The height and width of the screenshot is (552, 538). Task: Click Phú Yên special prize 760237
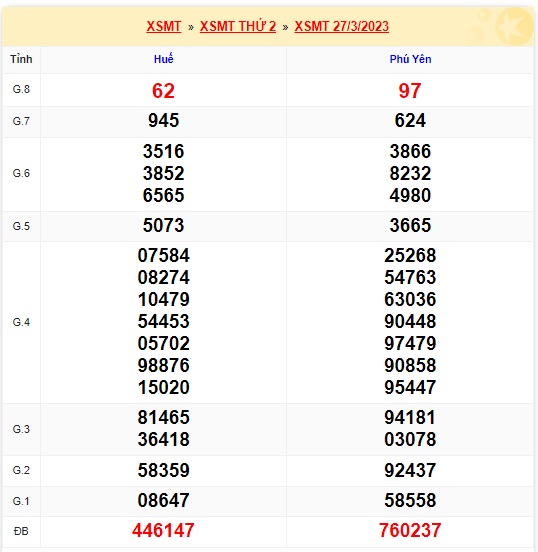pos(410,531)
